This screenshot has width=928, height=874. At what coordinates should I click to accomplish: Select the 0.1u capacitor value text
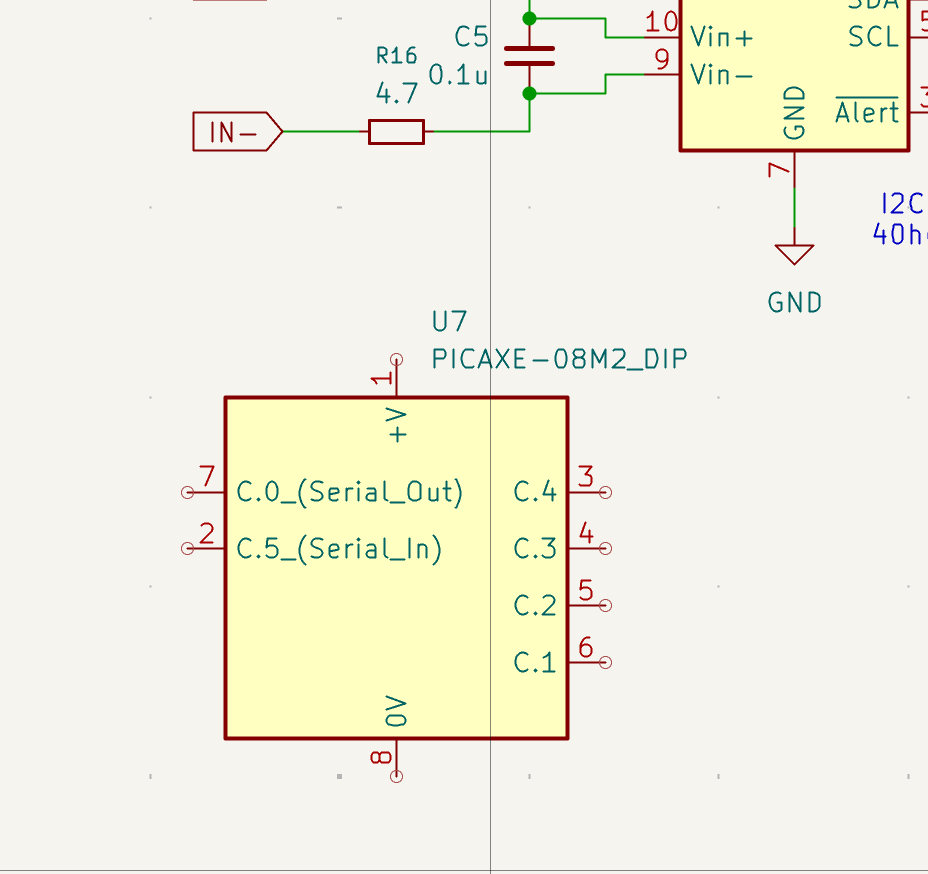458,75
